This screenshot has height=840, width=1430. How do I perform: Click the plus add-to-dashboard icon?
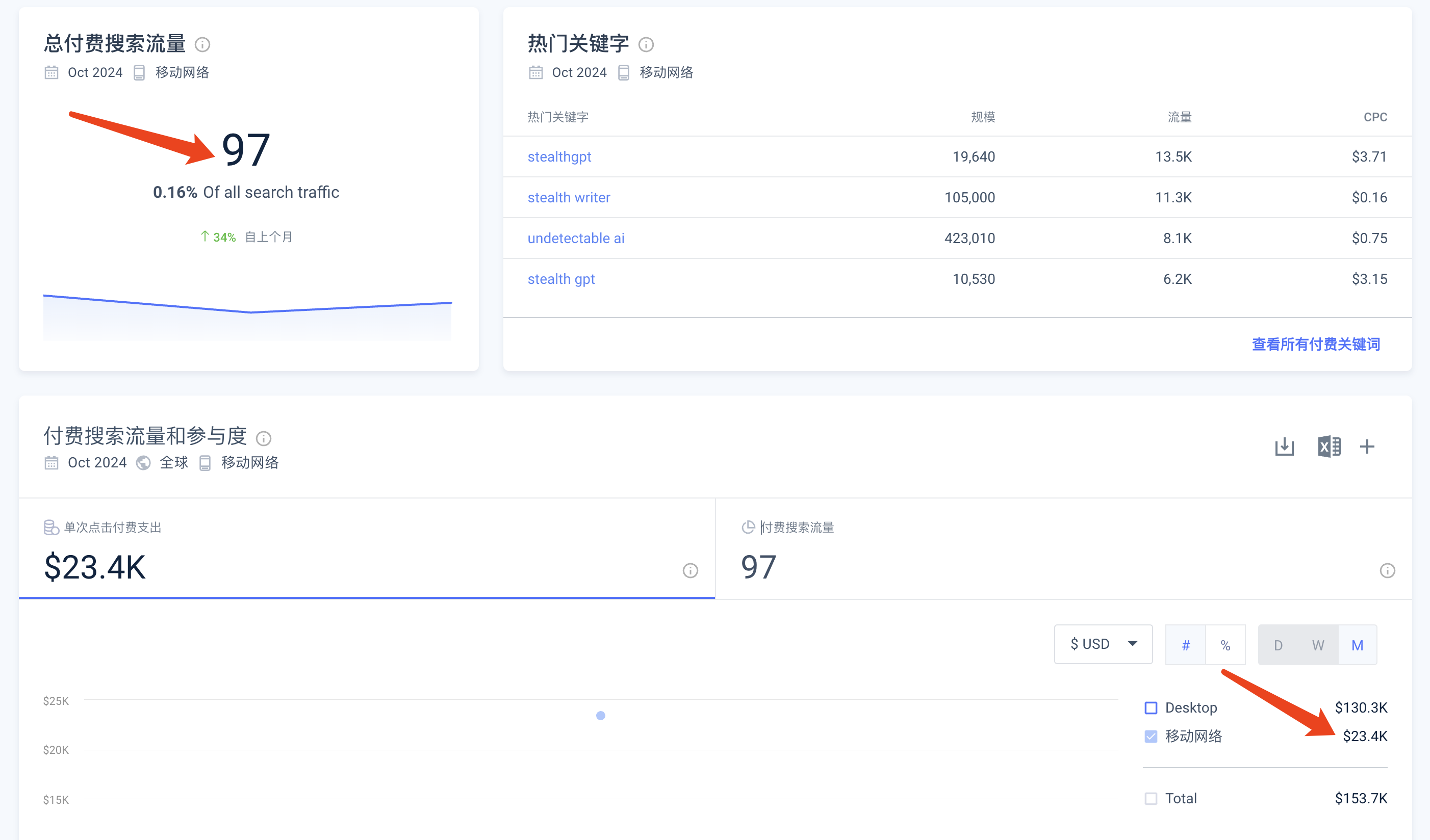1367,447
